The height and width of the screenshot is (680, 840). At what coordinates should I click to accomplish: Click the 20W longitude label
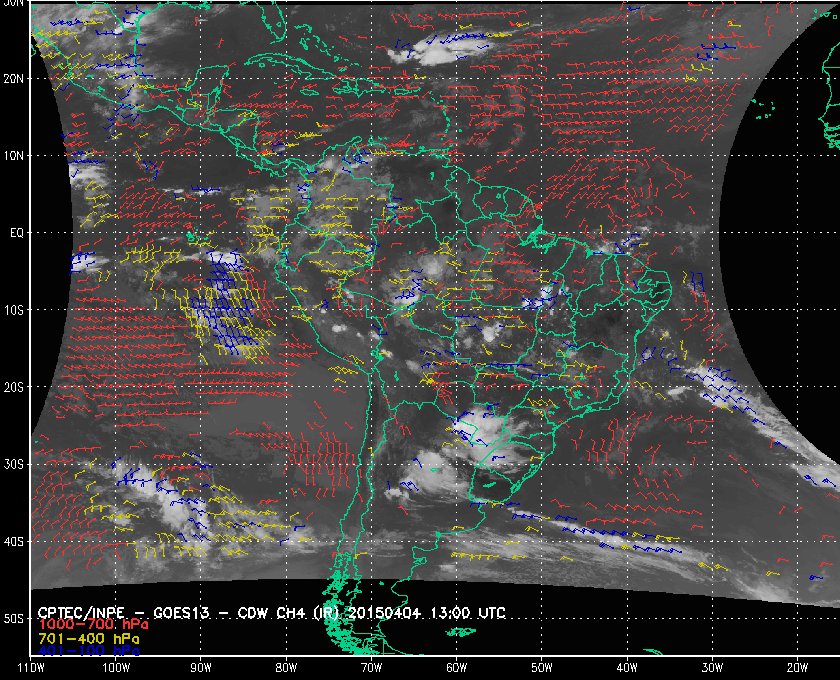(x=797, y=668)
